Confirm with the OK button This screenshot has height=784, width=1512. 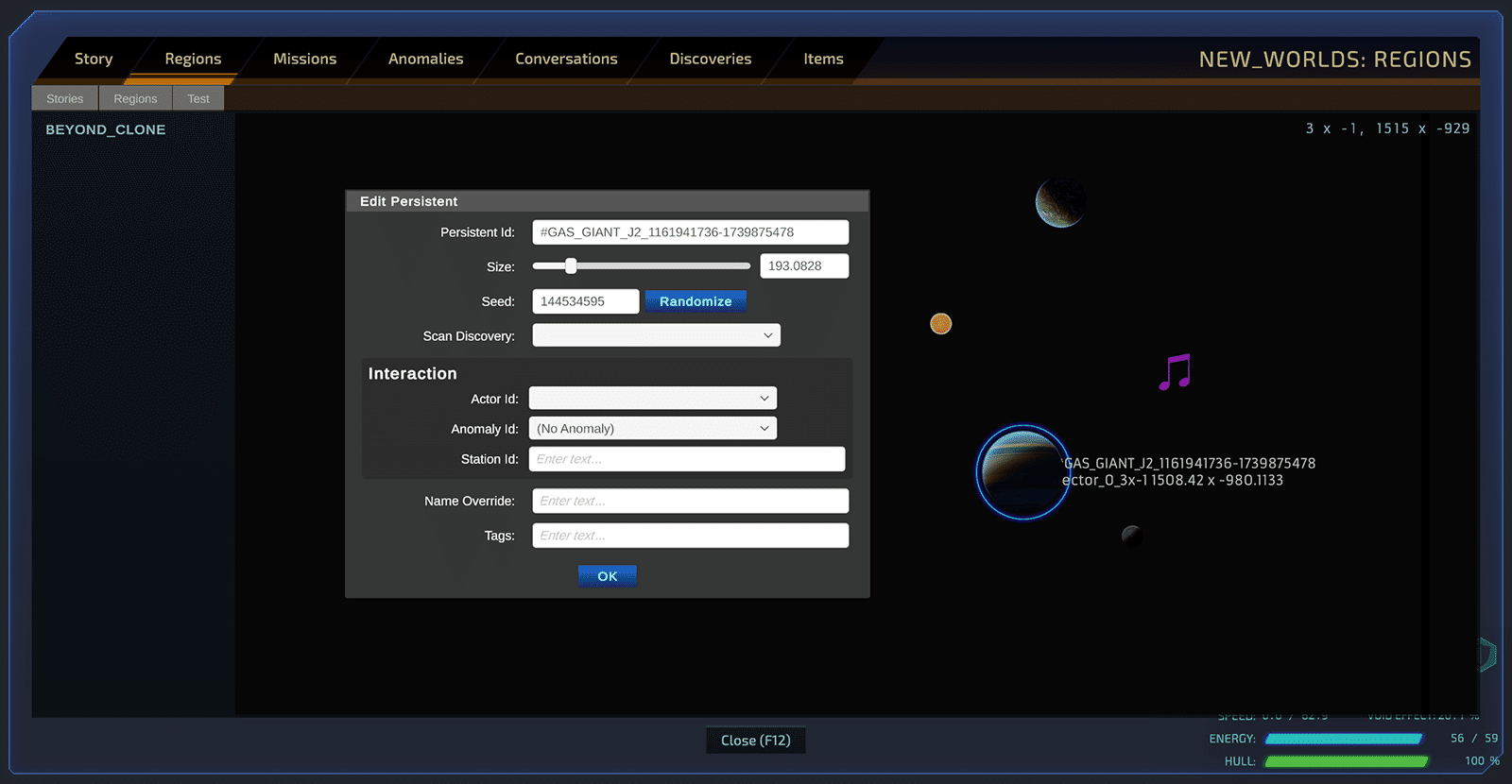coord(608,576)
